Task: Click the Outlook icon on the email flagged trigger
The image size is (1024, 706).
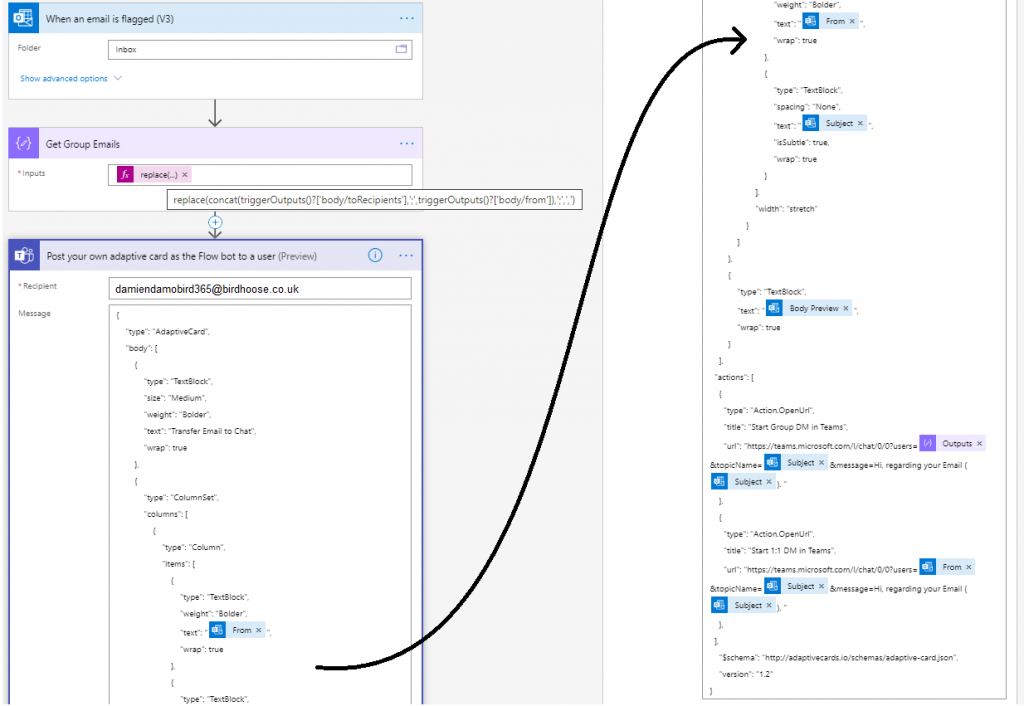Action: coord(25,18)
